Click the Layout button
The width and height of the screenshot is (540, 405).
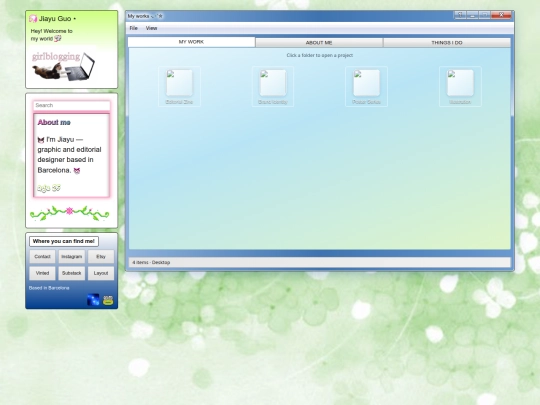pos(101,273)
